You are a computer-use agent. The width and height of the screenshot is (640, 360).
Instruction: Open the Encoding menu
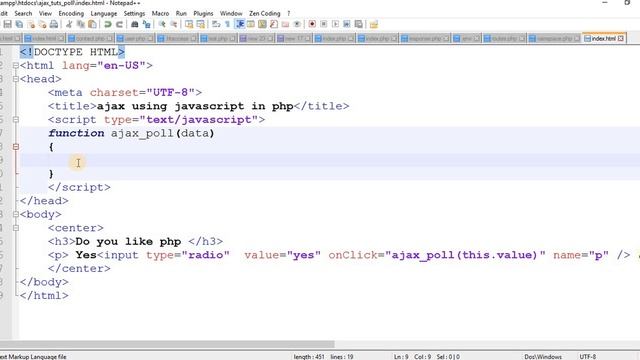[x=71, y=13]
